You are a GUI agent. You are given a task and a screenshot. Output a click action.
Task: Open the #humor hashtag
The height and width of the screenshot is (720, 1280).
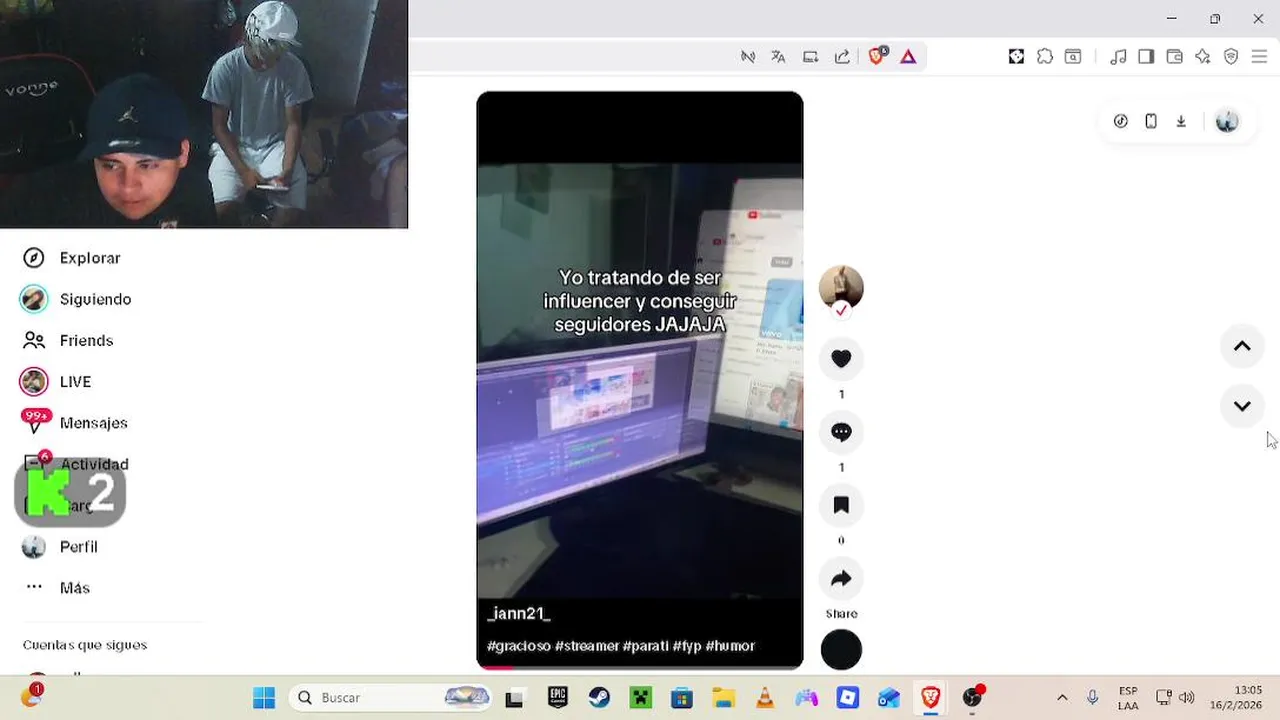pos(730,646)
